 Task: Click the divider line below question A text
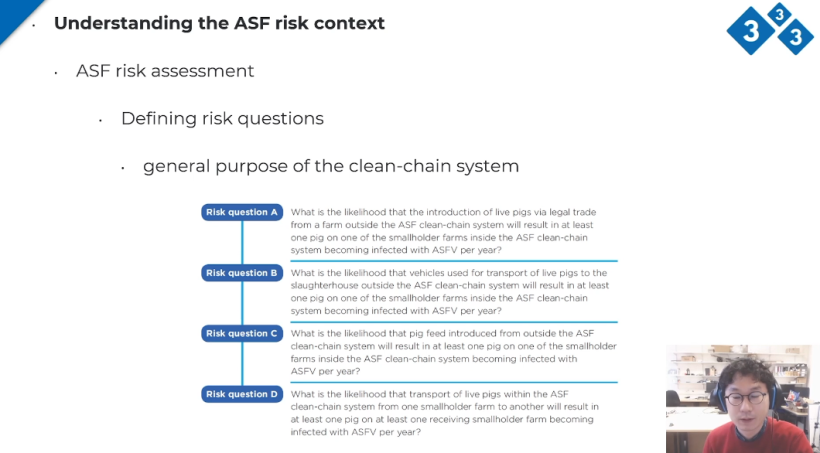click(454, 261)
